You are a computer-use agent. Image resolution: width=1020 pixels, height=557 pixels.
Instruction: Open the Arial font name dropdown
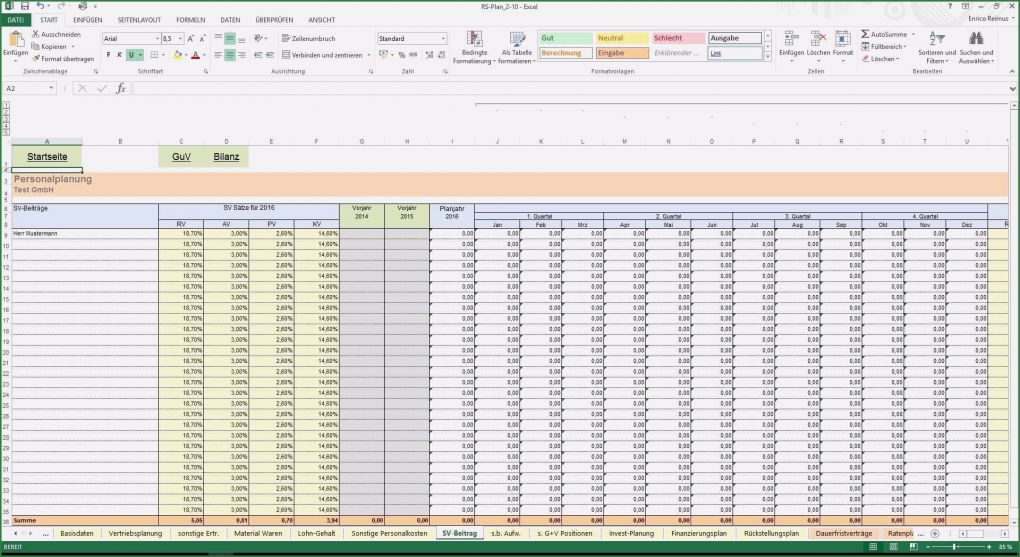(x=157, y=39)
